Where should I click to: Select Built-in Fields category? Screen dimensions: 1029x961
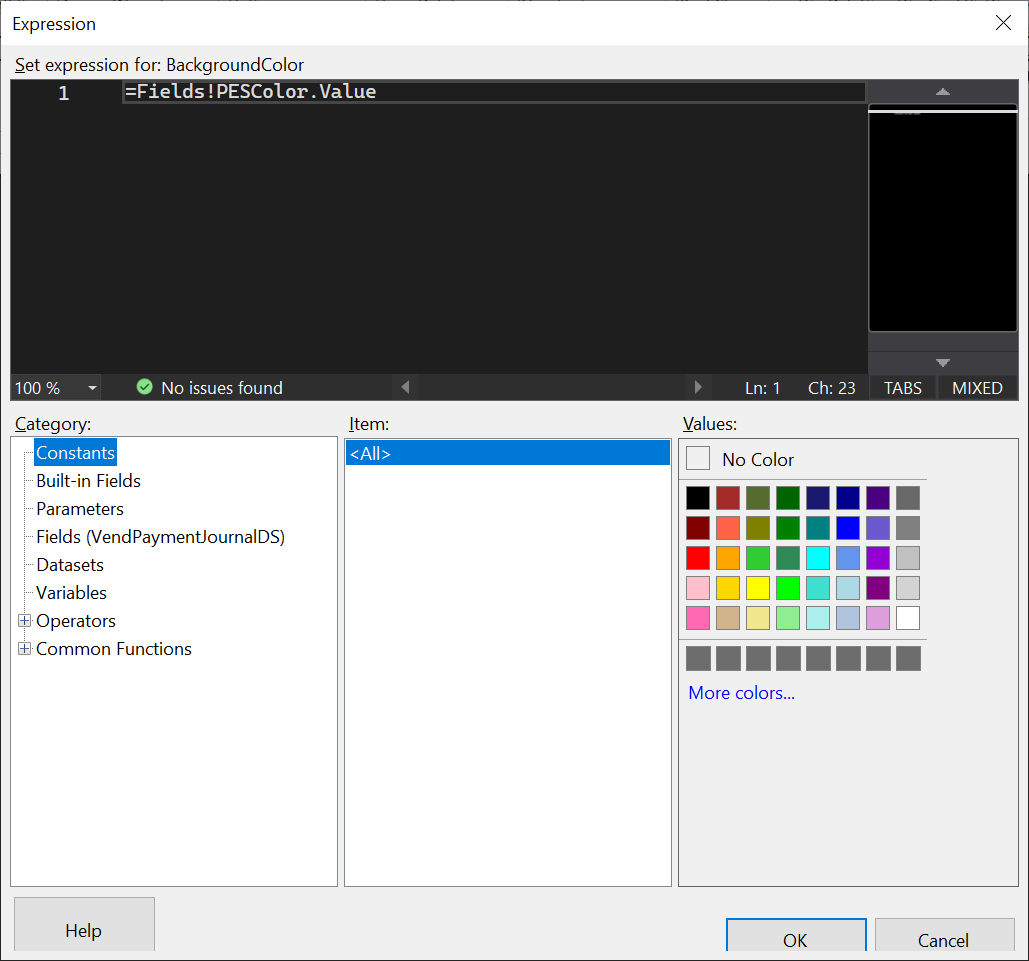tap(88, 481)
